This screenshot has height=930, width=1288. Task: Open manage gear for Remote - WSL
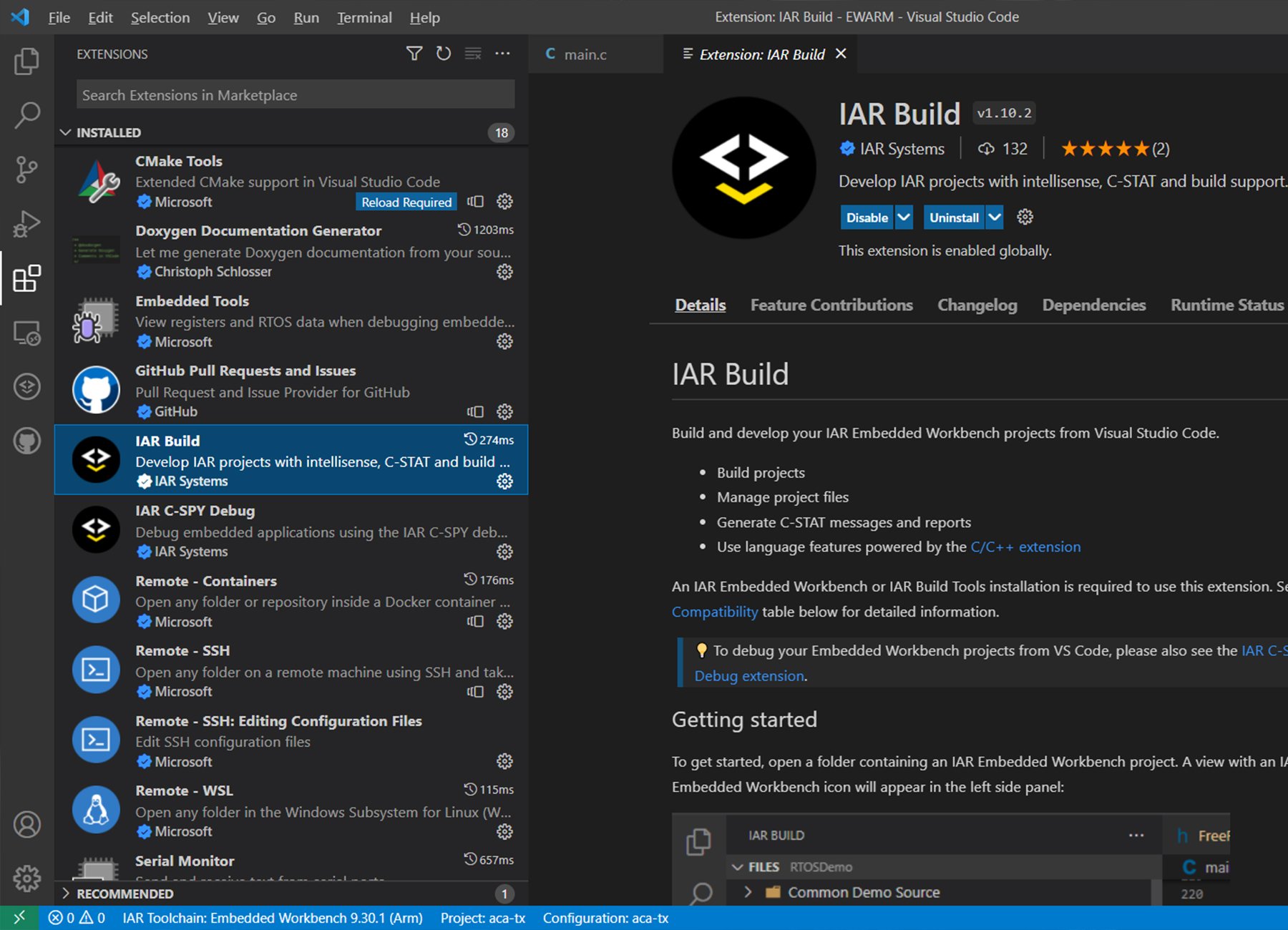504,831
